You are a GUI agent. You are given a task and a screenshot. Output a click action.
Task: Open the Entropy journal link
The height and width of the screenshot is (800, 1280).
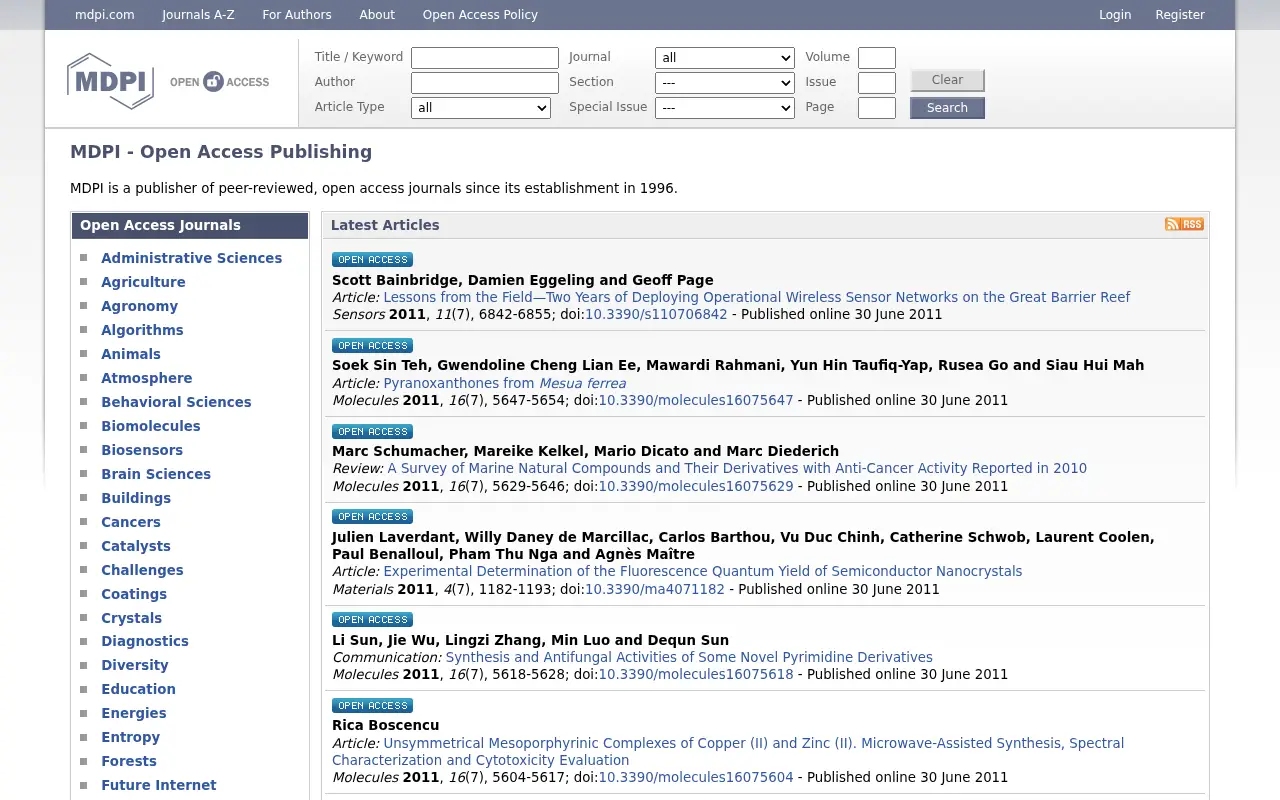click(x=130, y=737)
